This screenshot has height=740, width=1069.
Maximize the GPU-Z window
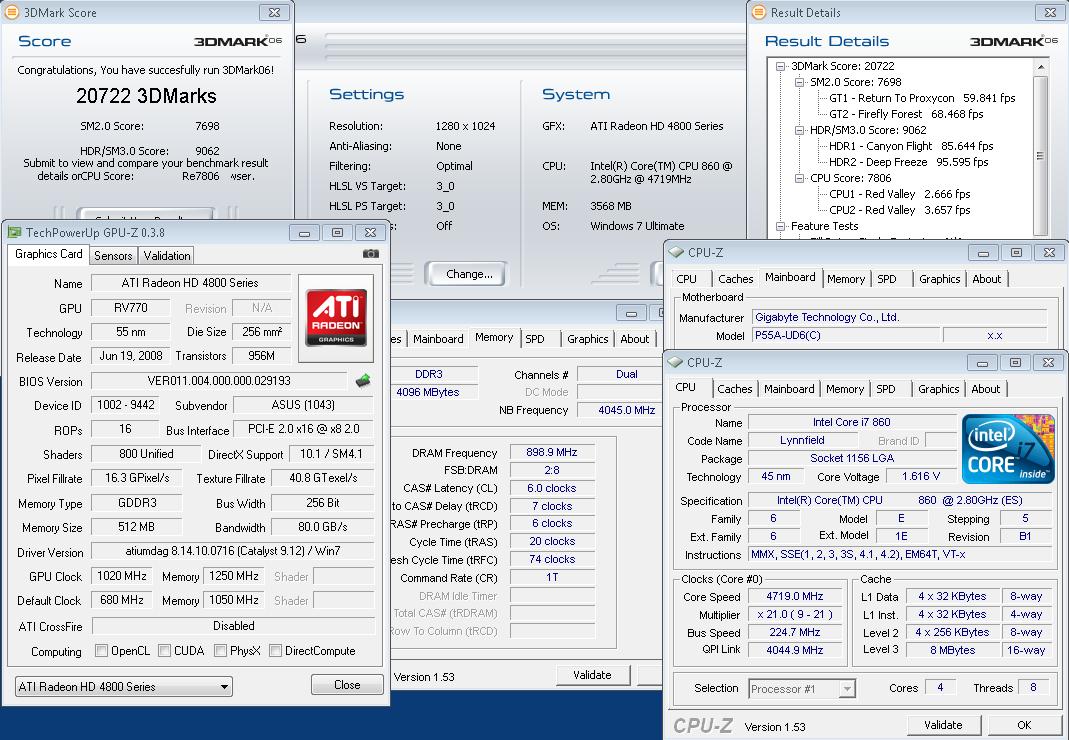337,233
